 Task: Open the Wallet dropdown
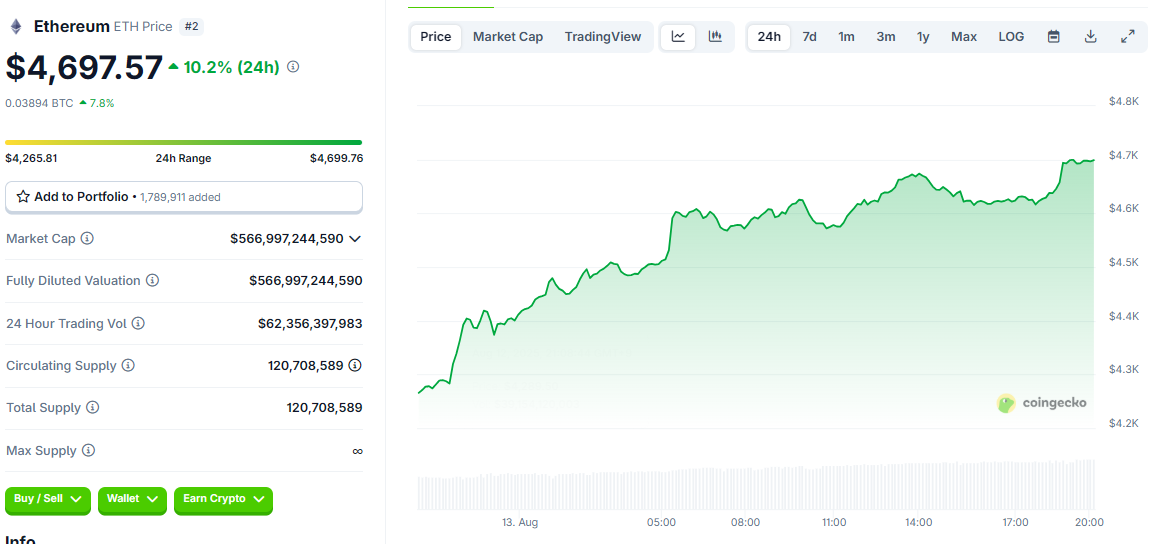point(132,499)
